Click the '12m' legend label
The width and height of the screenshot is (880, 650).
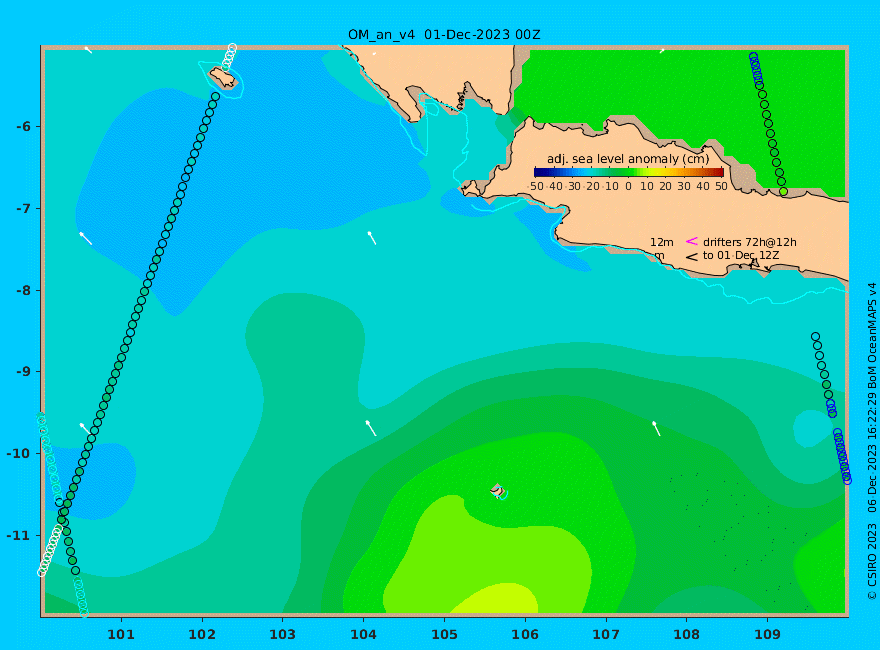point(662,242)
